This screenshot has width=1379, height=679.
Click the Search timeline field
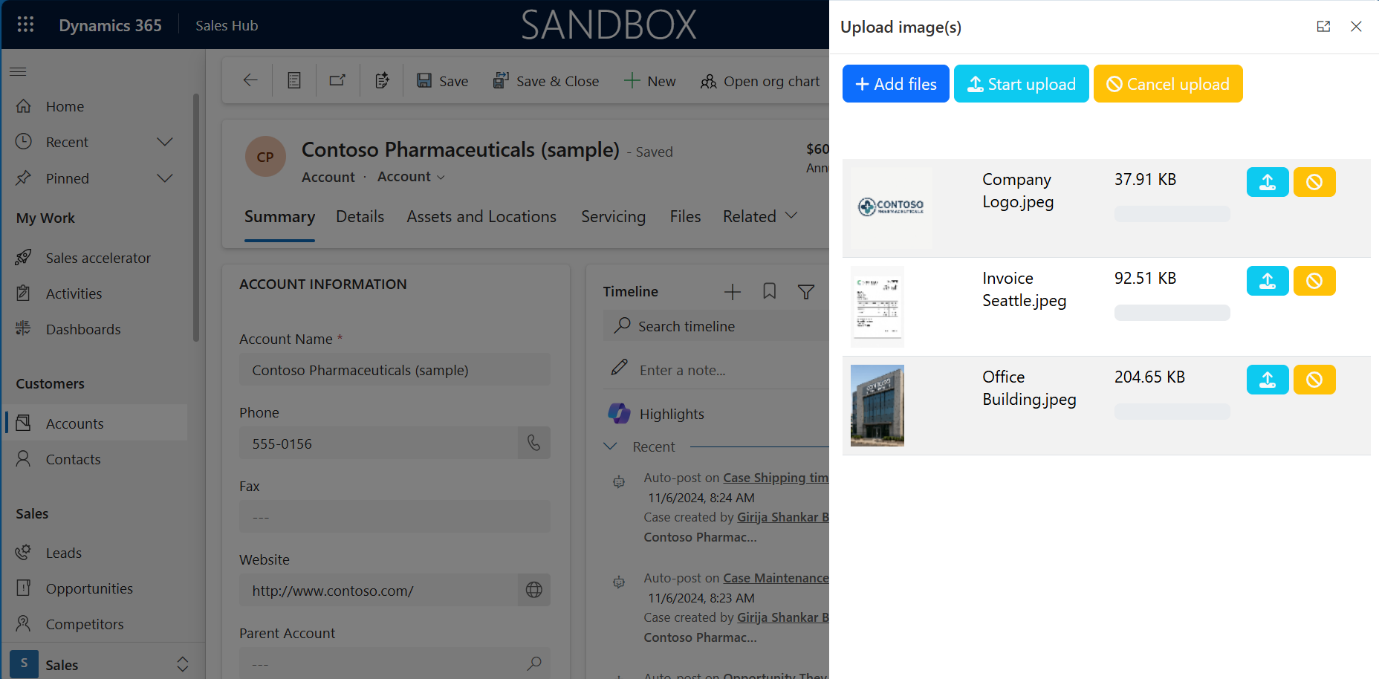coord(716,326)
